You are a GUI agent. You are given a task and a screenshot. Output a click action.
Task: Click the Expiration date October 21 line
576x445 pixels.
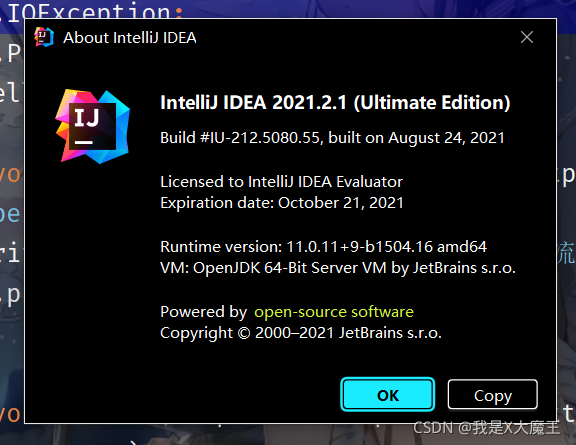click(282, 203)
